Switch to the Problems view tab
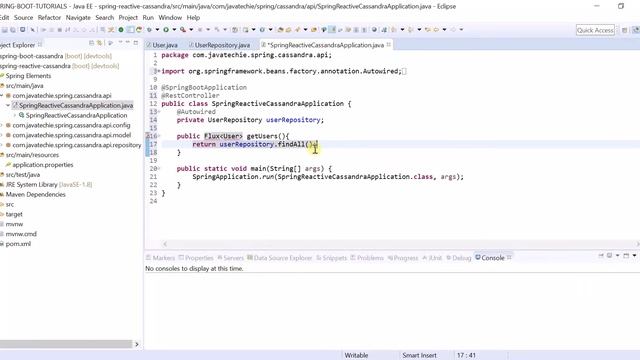 [x=367, y=258]
